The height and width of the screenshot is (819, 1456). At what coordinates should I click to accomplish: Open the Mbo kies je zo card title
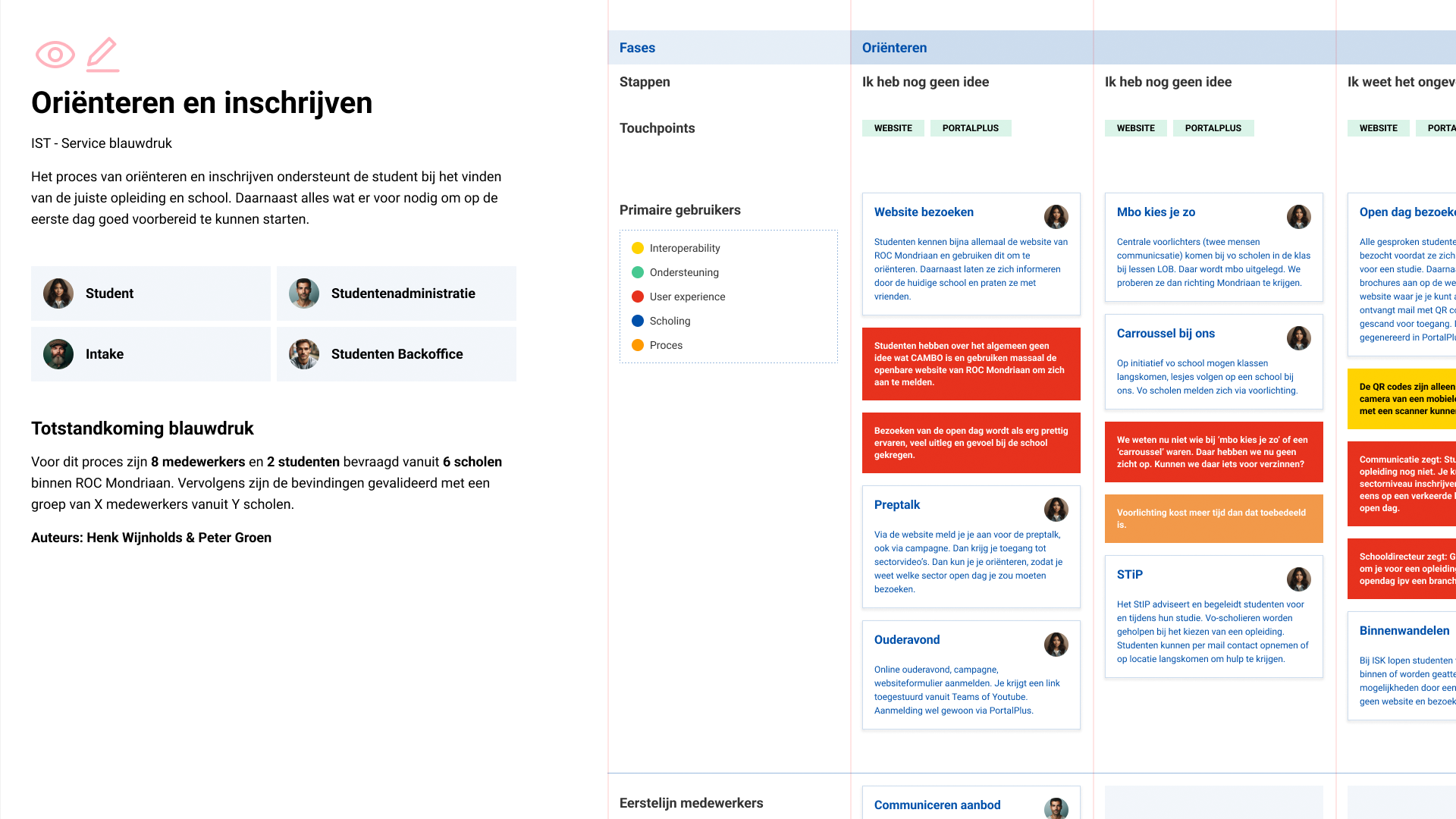click(1156, 212)
